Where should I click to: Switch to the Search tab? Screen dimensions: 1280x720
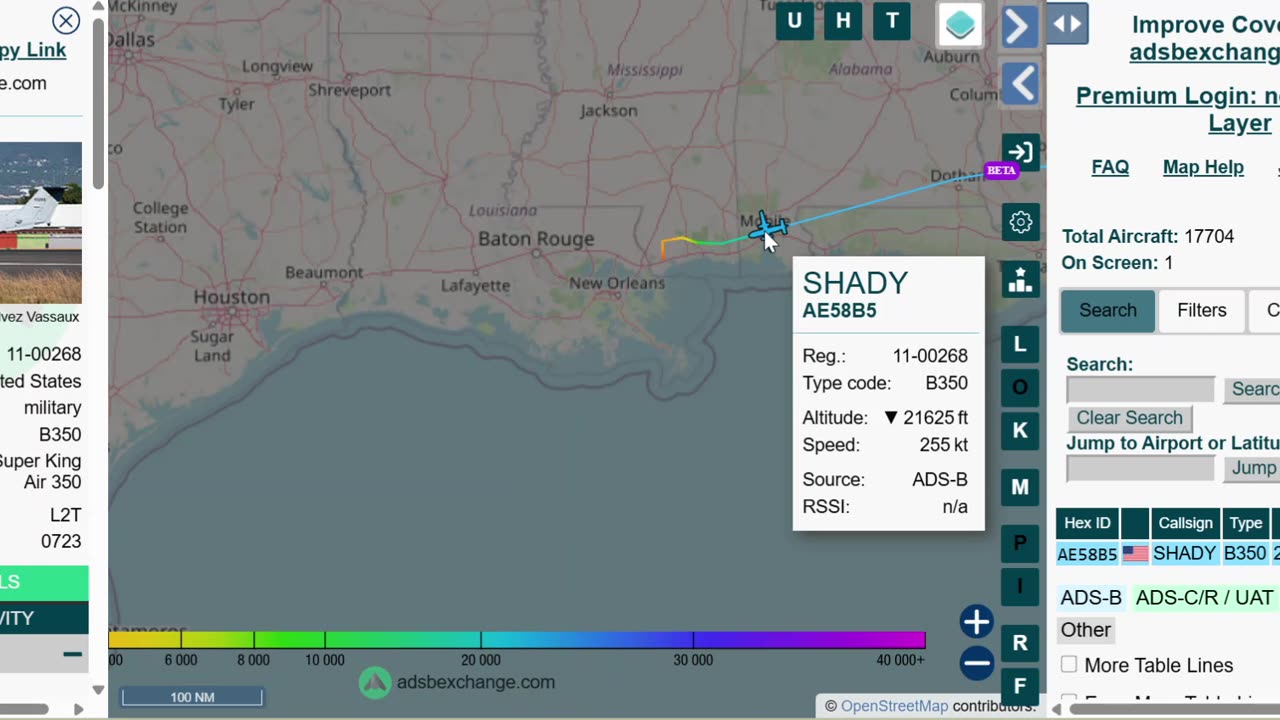pos(1108,311)
